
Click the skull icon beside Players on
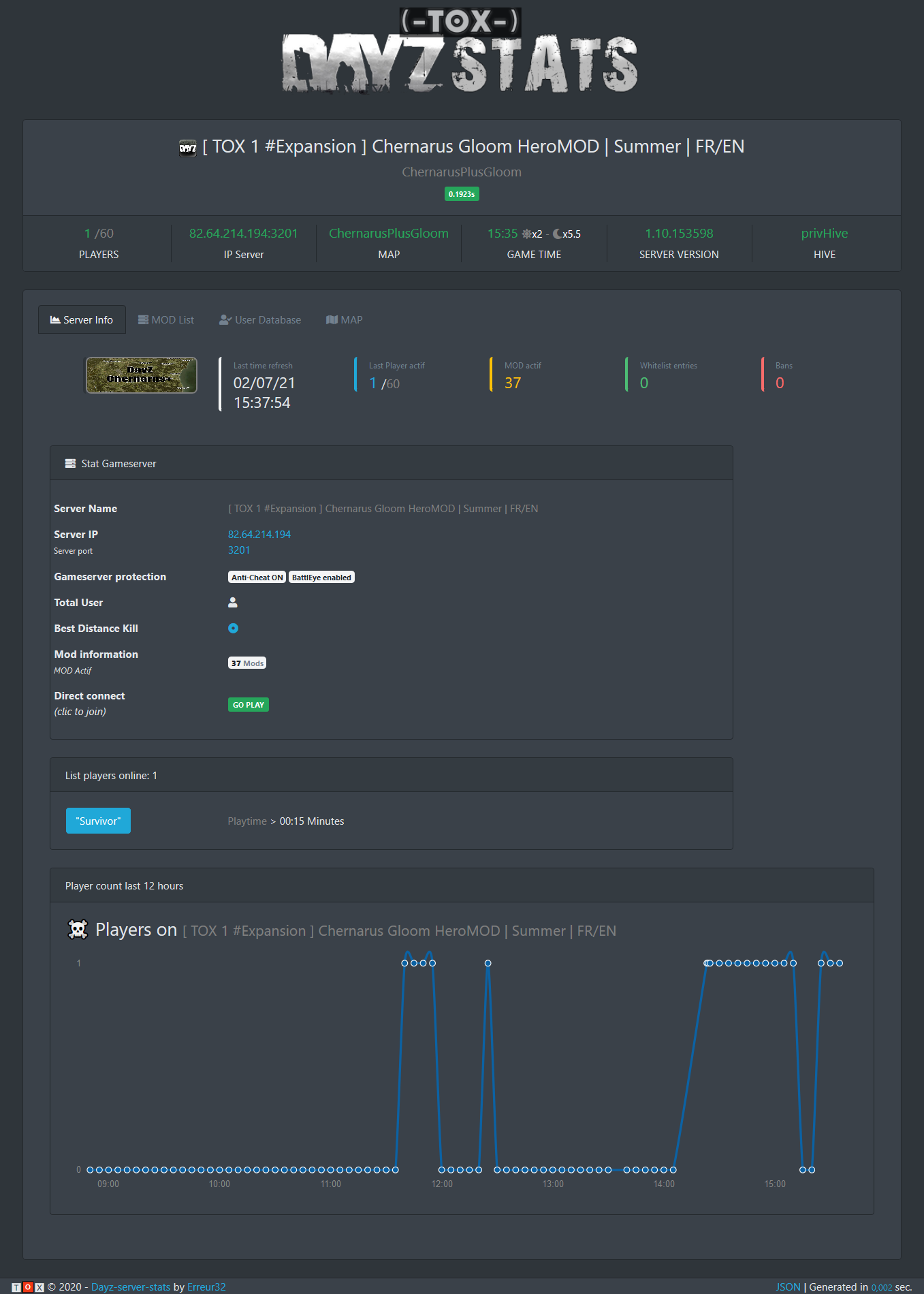tap(78, 930)
